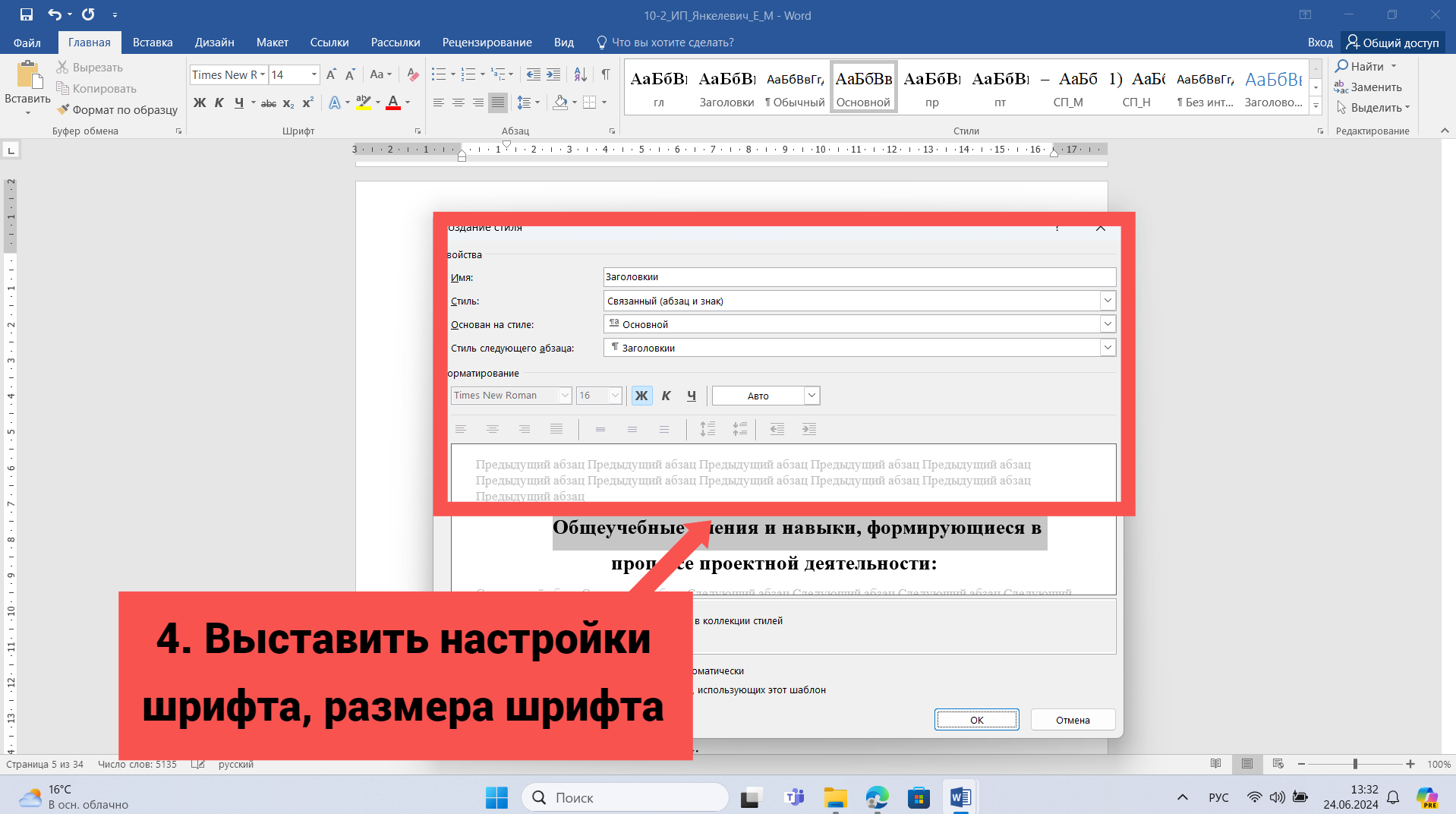Screen dimensions: 1456x814
Task: Expand the styles gallery
Action: [1316, 106]
